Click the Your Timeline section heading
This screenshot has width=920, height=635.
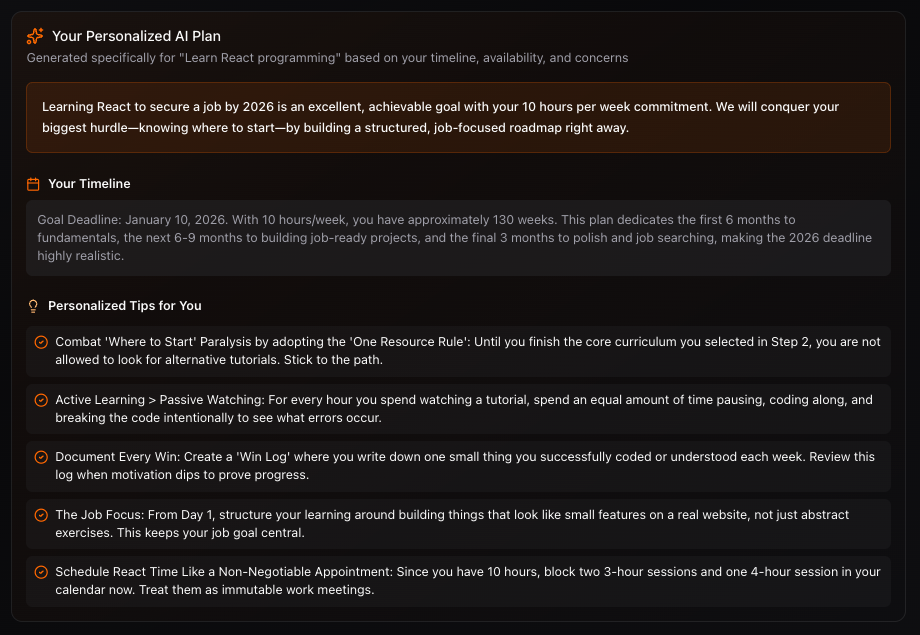tap(89, 184)
